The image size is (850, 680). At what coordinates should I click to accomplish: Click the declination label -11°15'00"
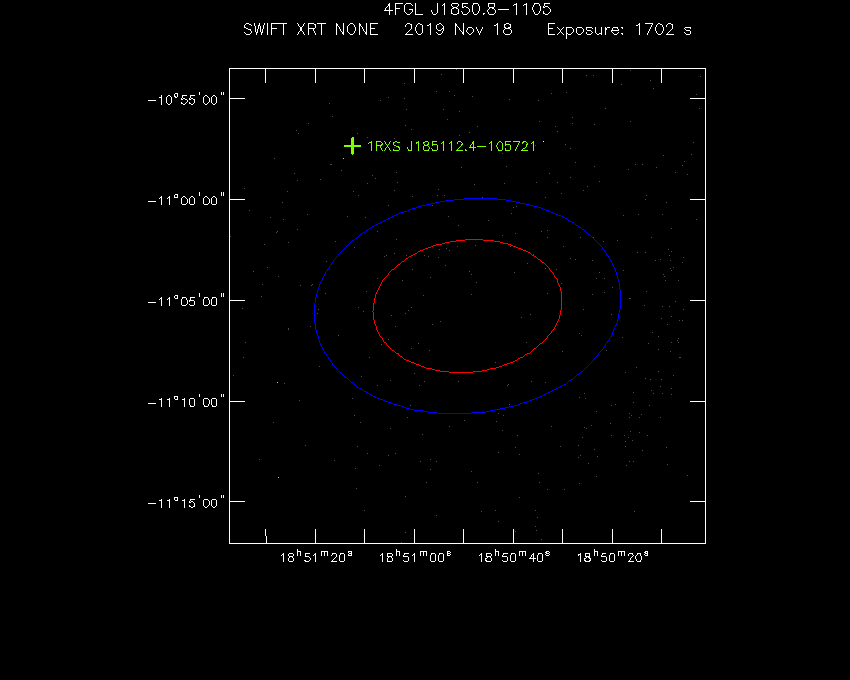click(x=186, y=503)
